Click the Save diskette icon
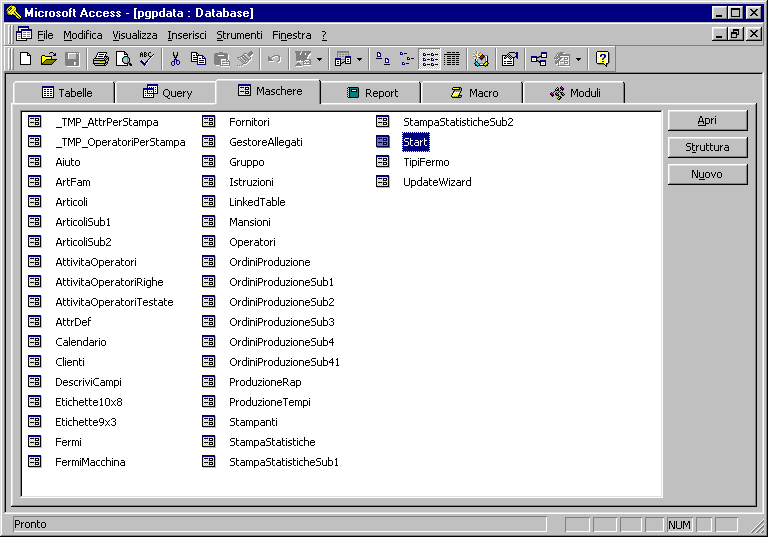The height and width of the screenshot is (537, 768). (72, 59)
